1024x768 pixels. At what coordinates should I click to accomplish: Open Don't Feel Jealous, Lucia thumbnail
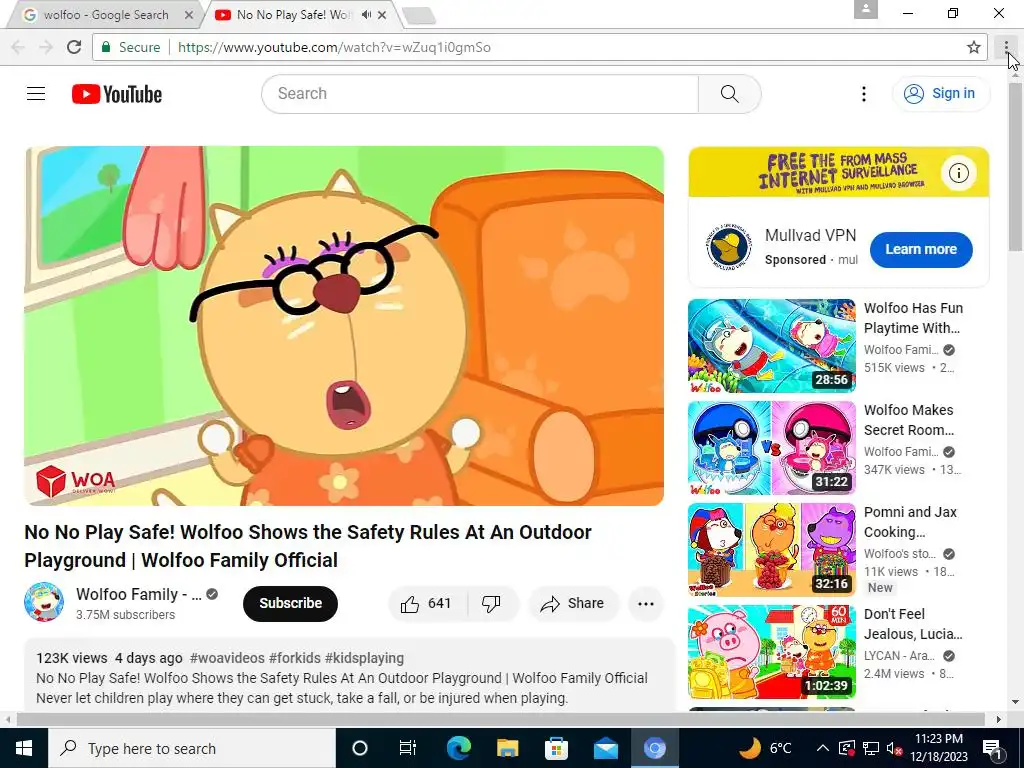click(x=771, y=652)
